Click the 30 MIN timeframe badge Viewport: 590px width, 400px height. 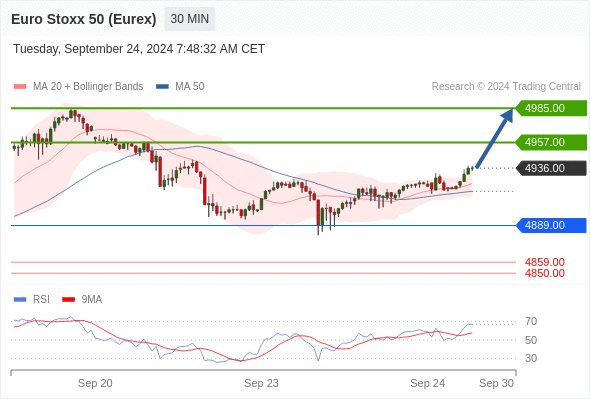190,19
